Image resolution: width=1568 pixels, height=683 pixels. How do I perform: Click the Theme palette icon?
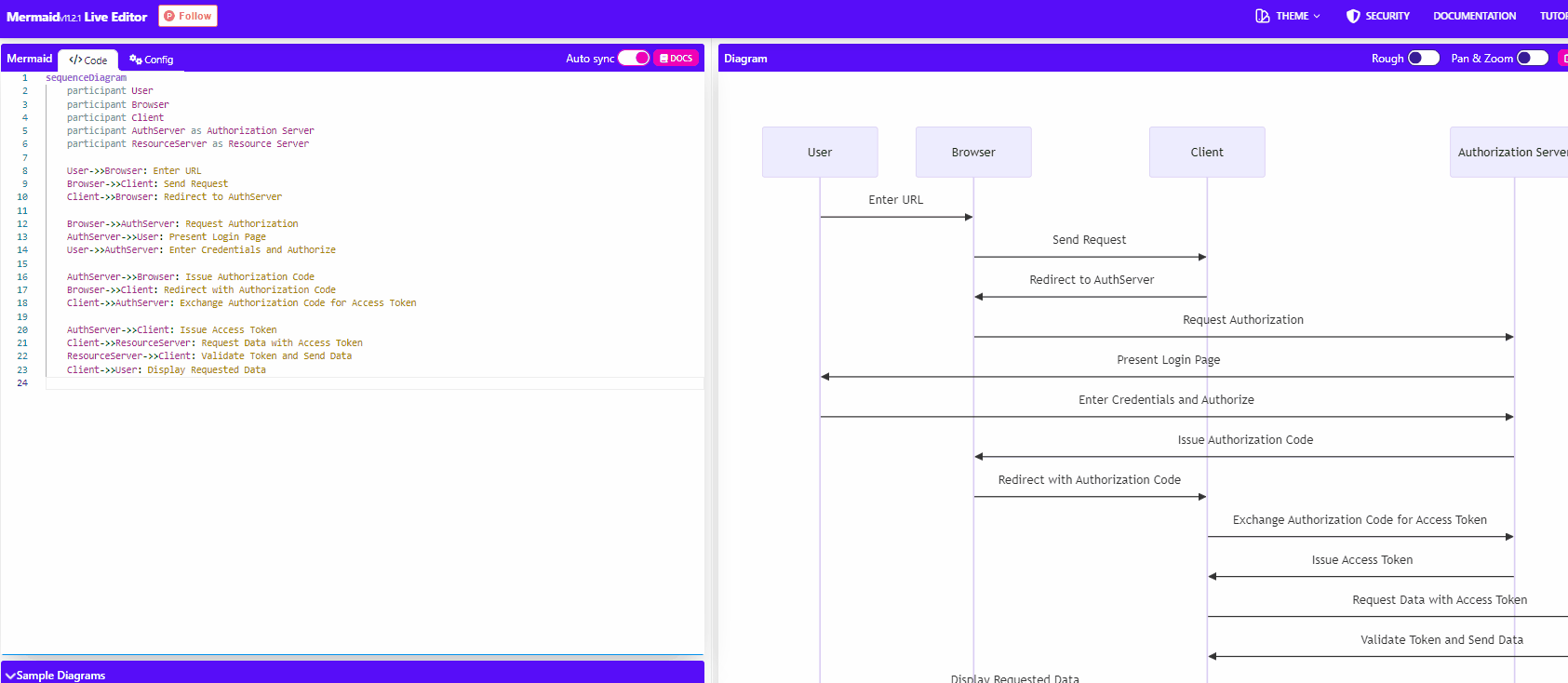point(1262,16)
